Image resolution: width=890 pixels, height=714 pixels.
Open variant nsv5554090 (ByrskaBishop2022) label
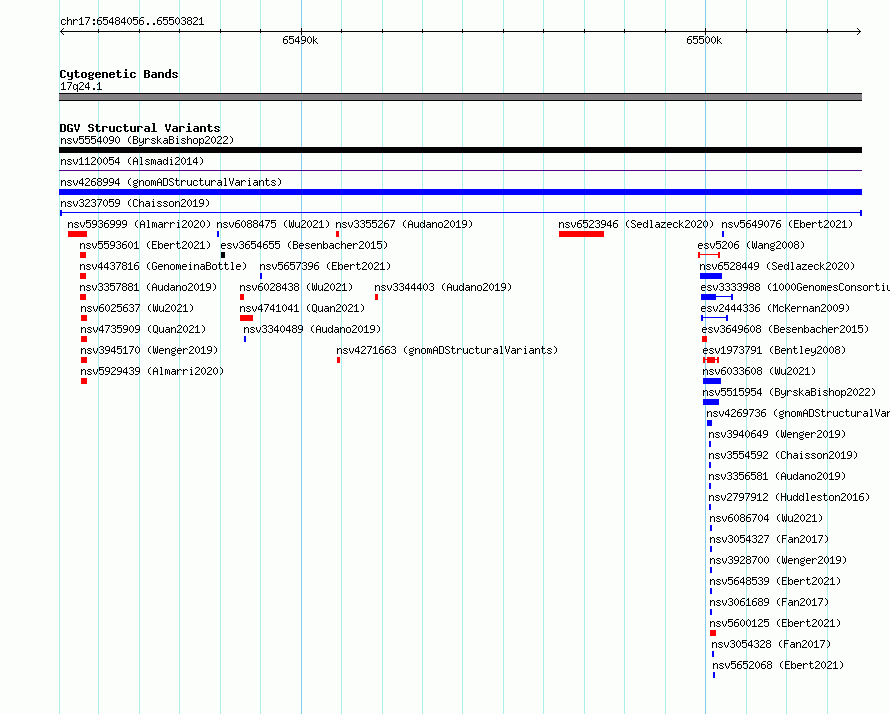pos(147,140)
